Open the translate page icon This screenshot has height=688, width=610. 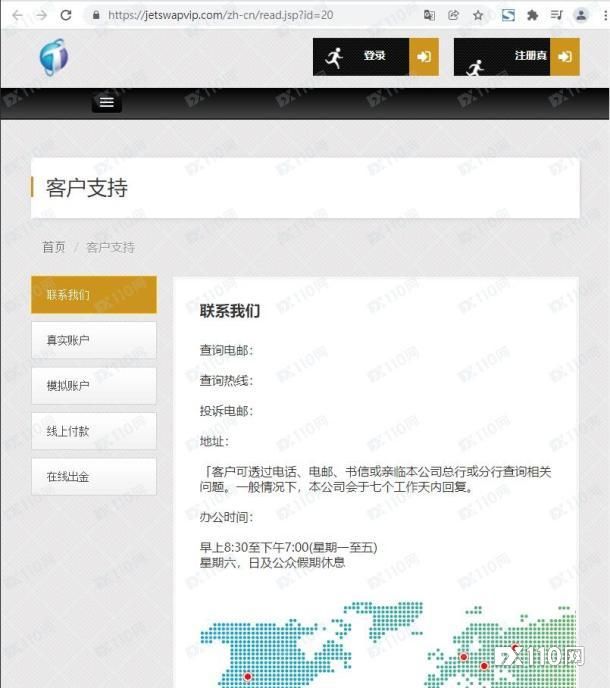click(x=429, y=15)
